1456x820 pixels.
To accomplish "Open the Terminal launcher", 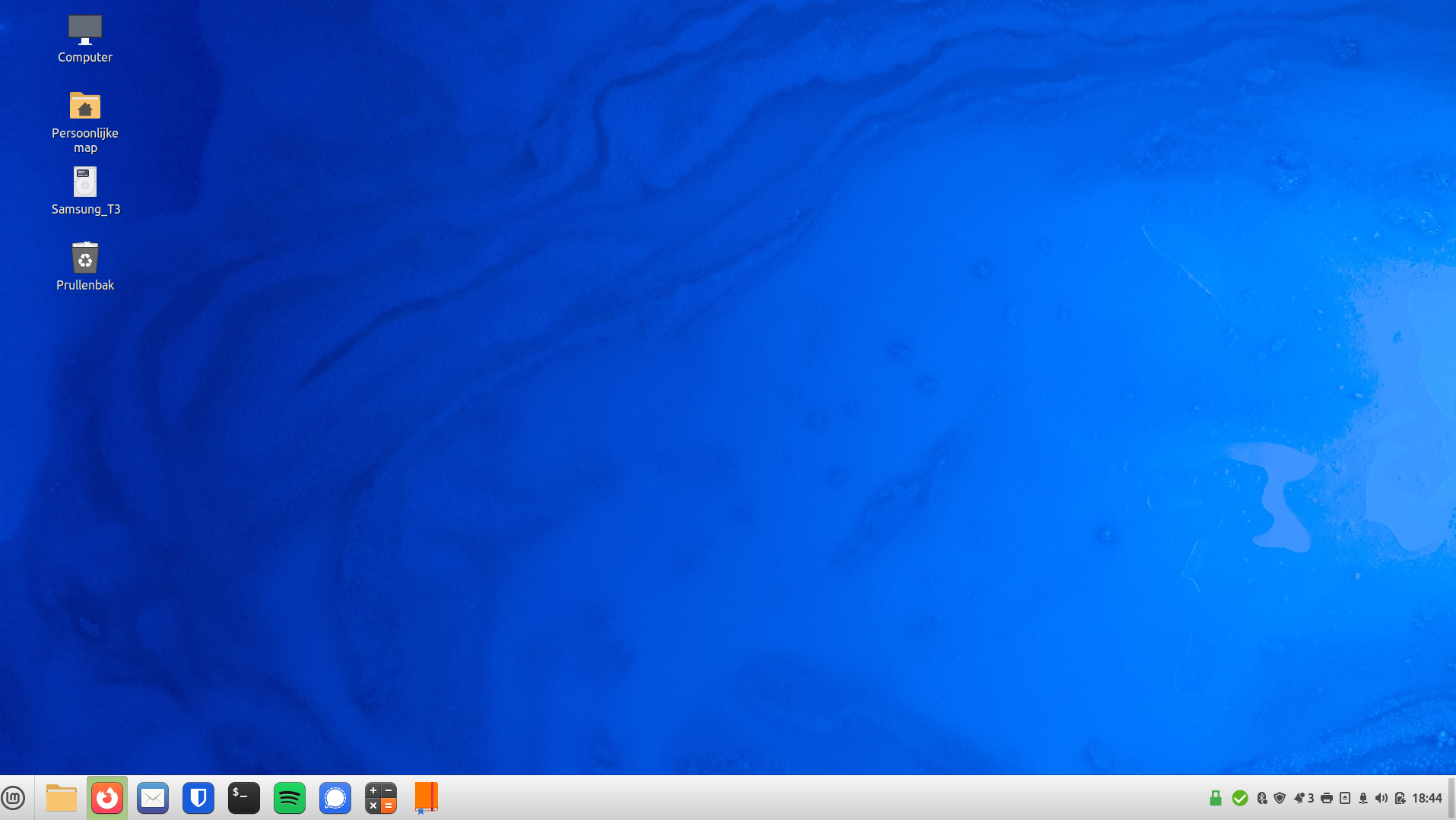I will pos(244,798).
